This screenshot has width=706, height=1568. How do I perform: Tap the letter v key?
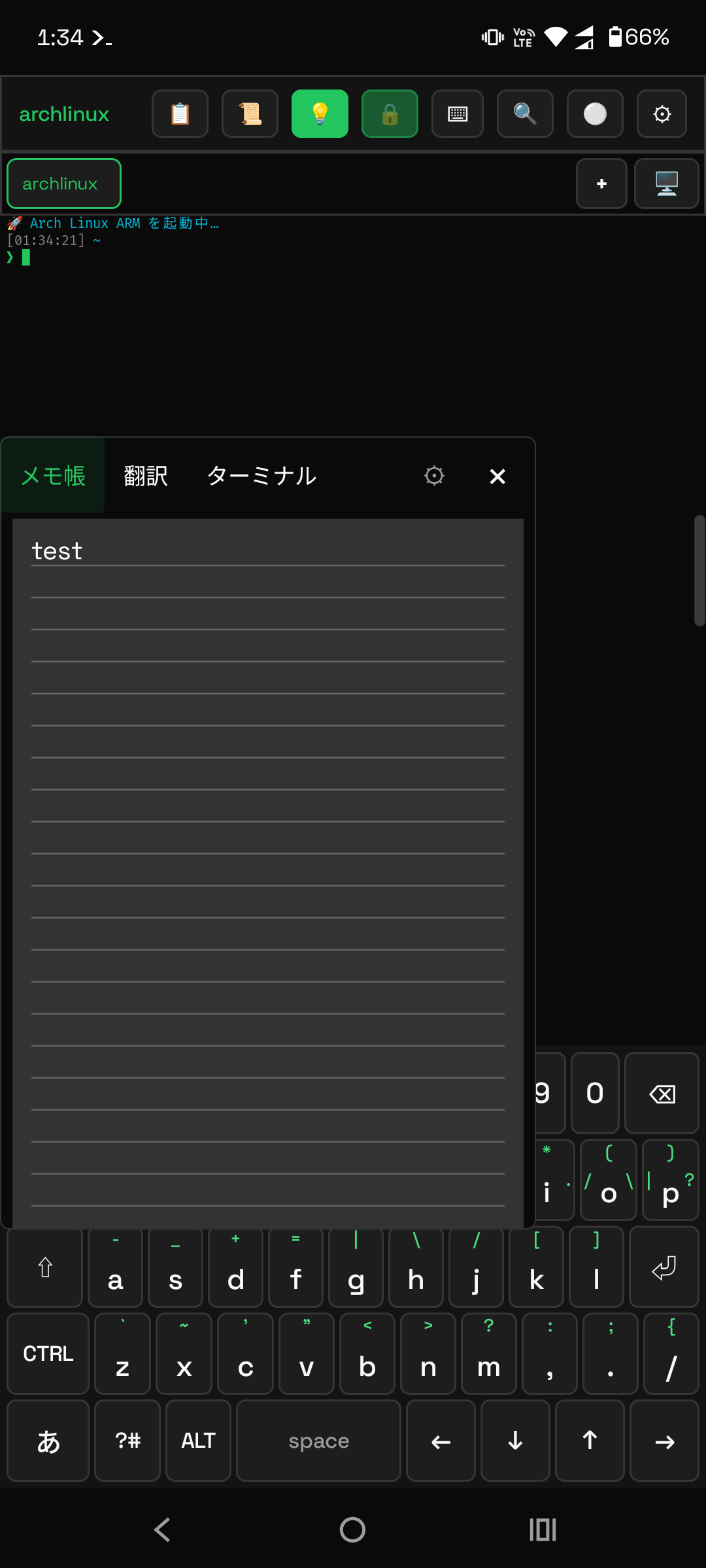(306, 1354)
